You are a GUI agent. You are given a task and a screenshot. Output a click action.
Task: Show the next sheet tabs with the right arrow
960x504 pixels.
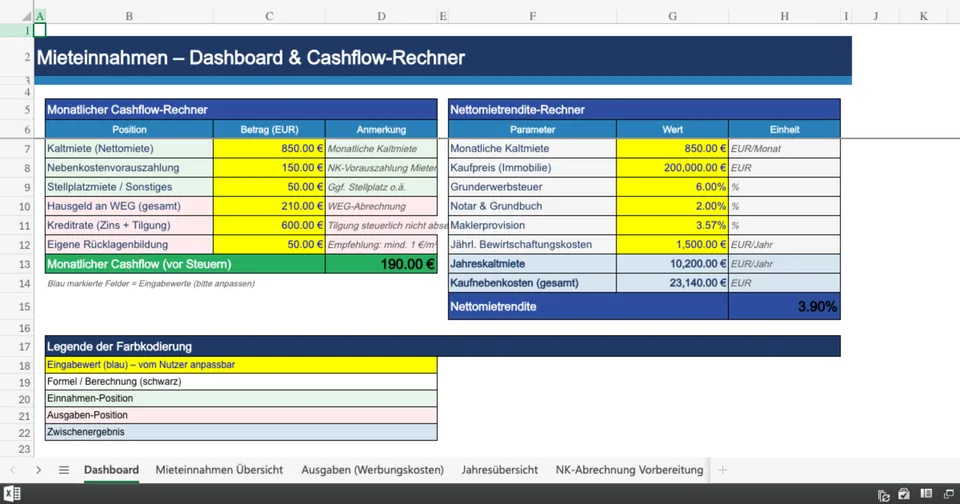click(38, 470)
